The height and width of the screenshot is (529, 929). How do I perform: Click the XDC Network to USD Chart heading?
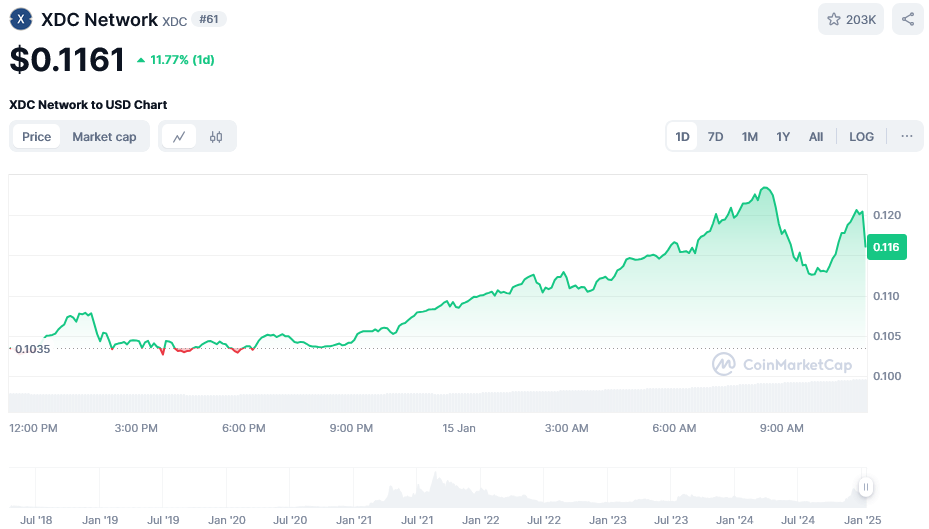[88, 105]
